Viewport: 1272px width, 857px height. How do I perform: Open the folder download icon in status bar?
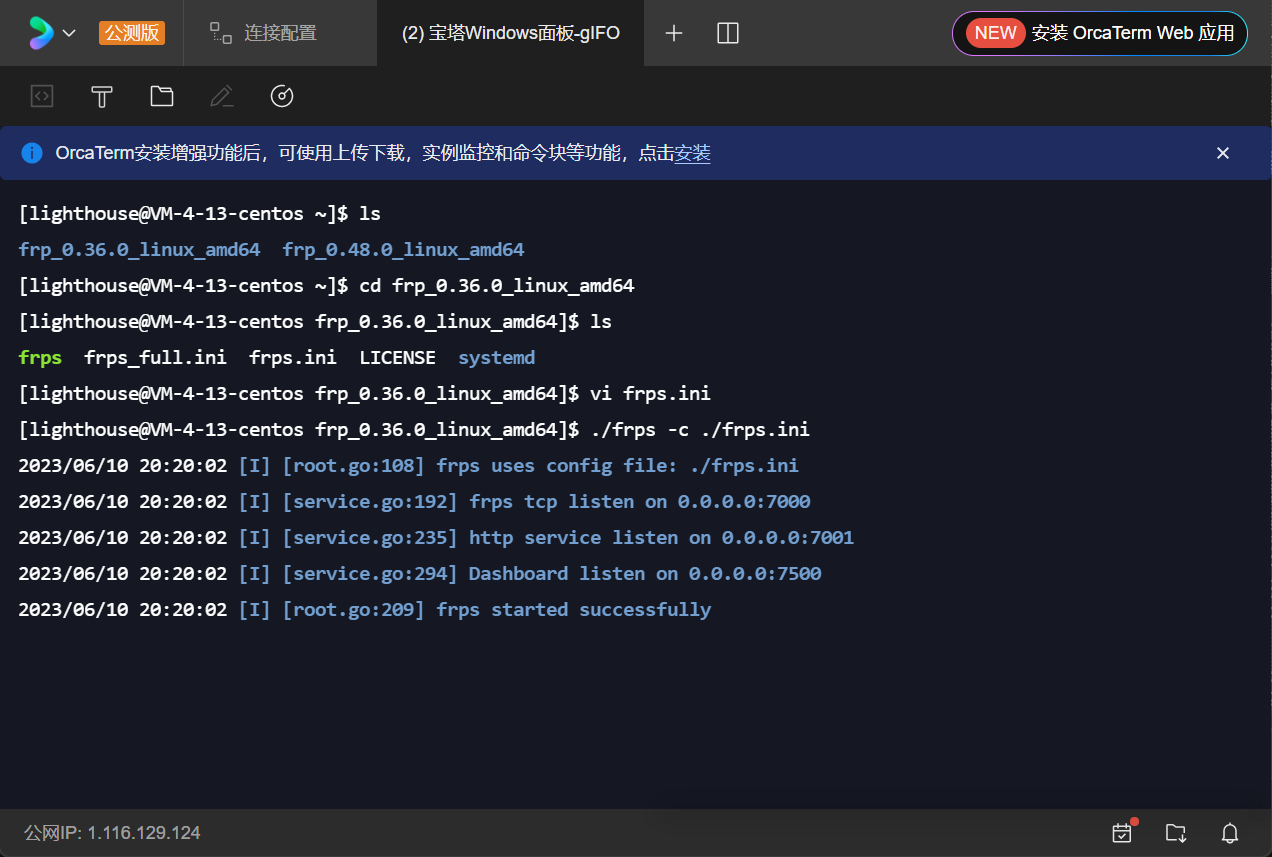(x=1176, y=832)
